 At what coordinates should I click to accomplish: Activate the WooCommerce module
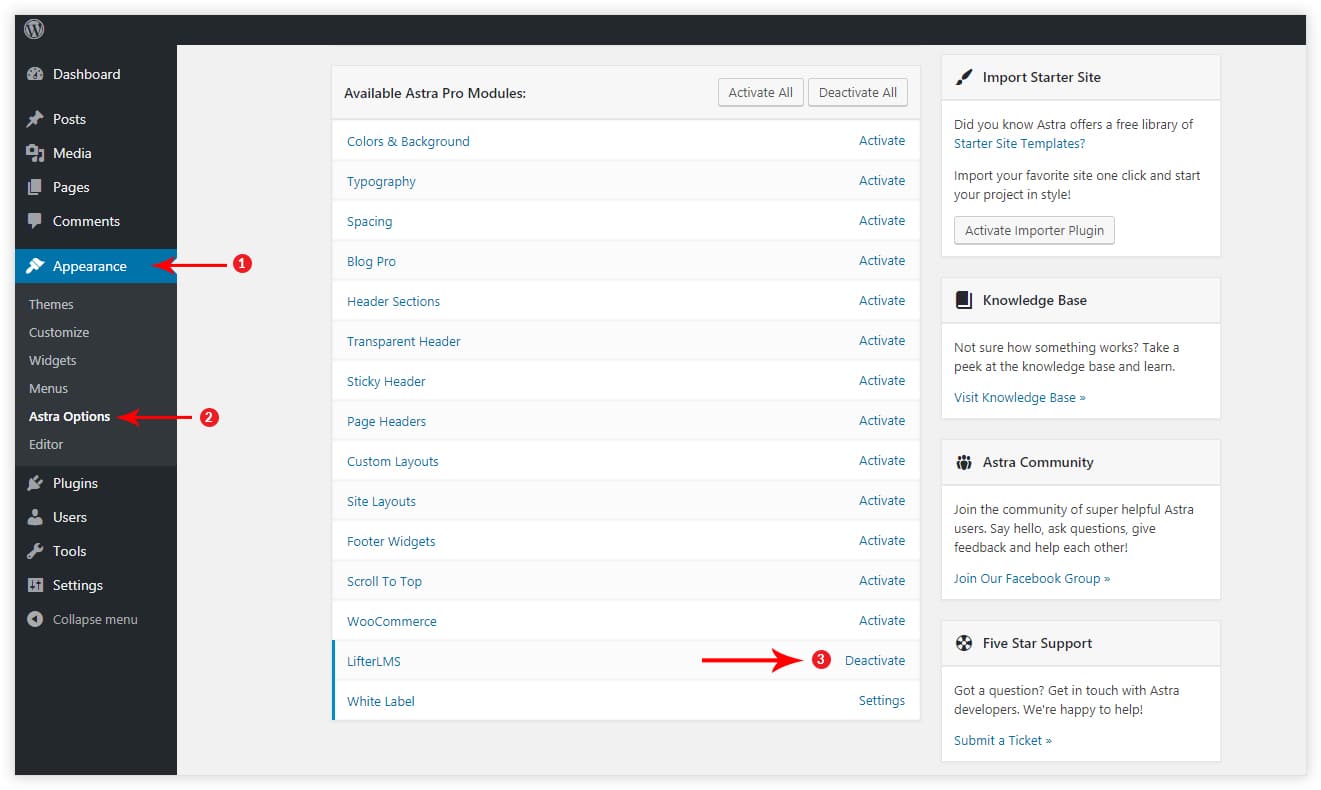pos(882,621)
